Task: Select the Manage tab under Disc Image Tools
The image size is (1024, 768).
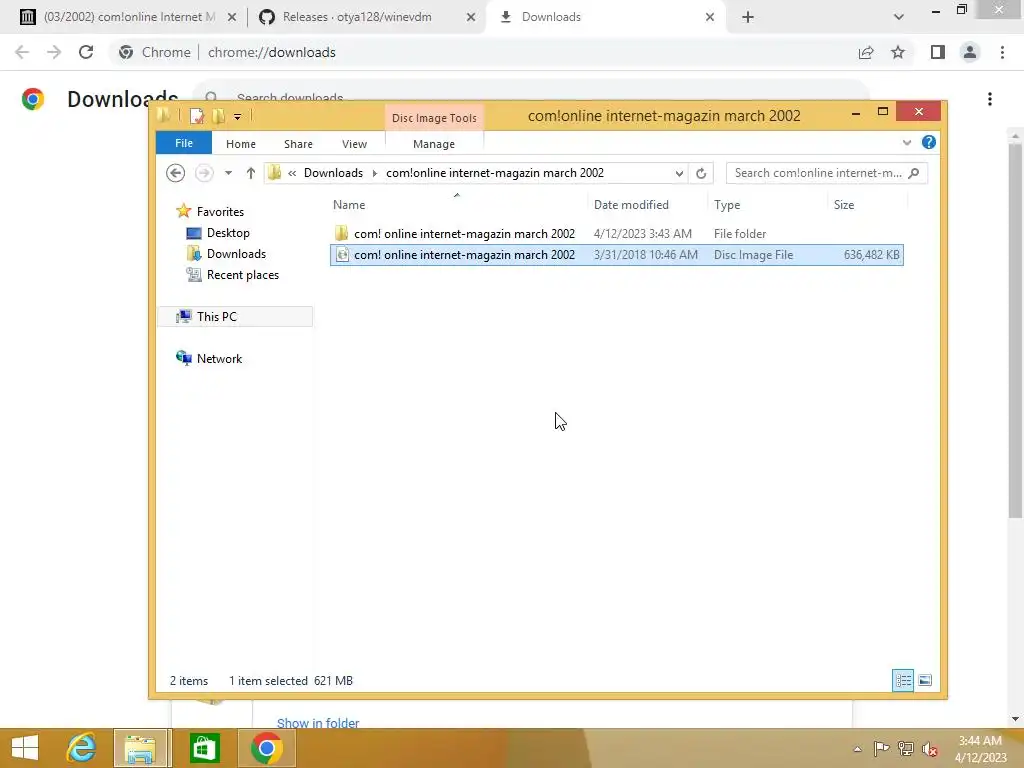Action: (434, 144)
